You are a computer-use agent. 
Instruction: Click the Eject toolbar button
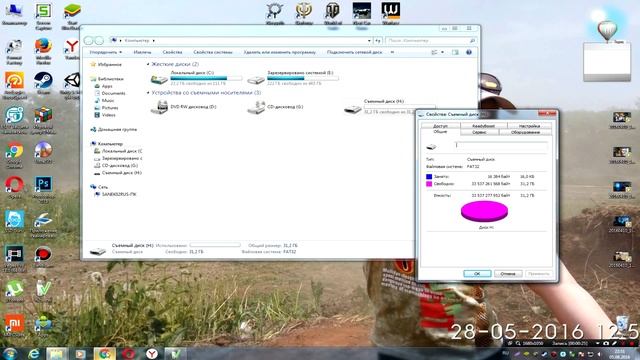(142, 52)
